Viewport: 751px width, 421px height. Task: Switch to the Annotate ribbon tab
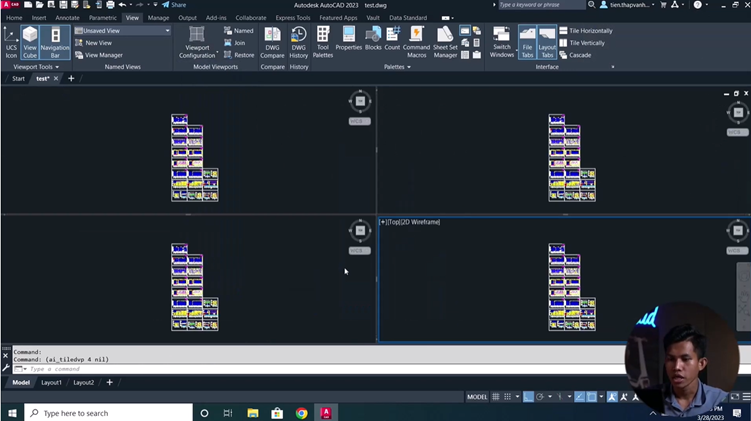pos(68,18)
